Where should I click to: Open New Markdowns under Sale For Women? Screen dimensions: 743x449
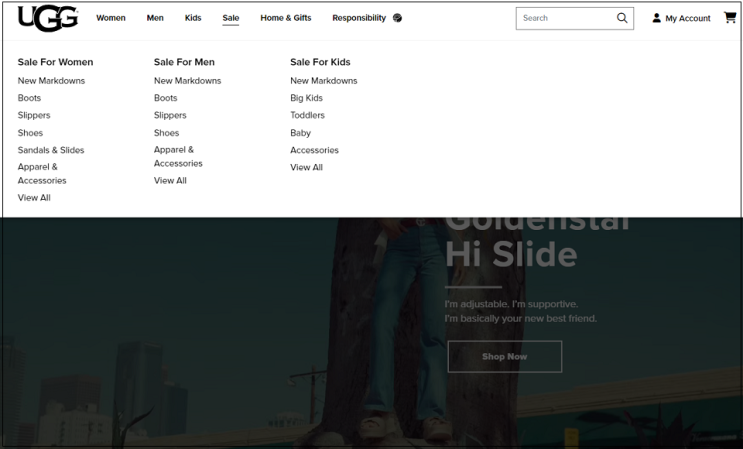[x=51, y=81]
